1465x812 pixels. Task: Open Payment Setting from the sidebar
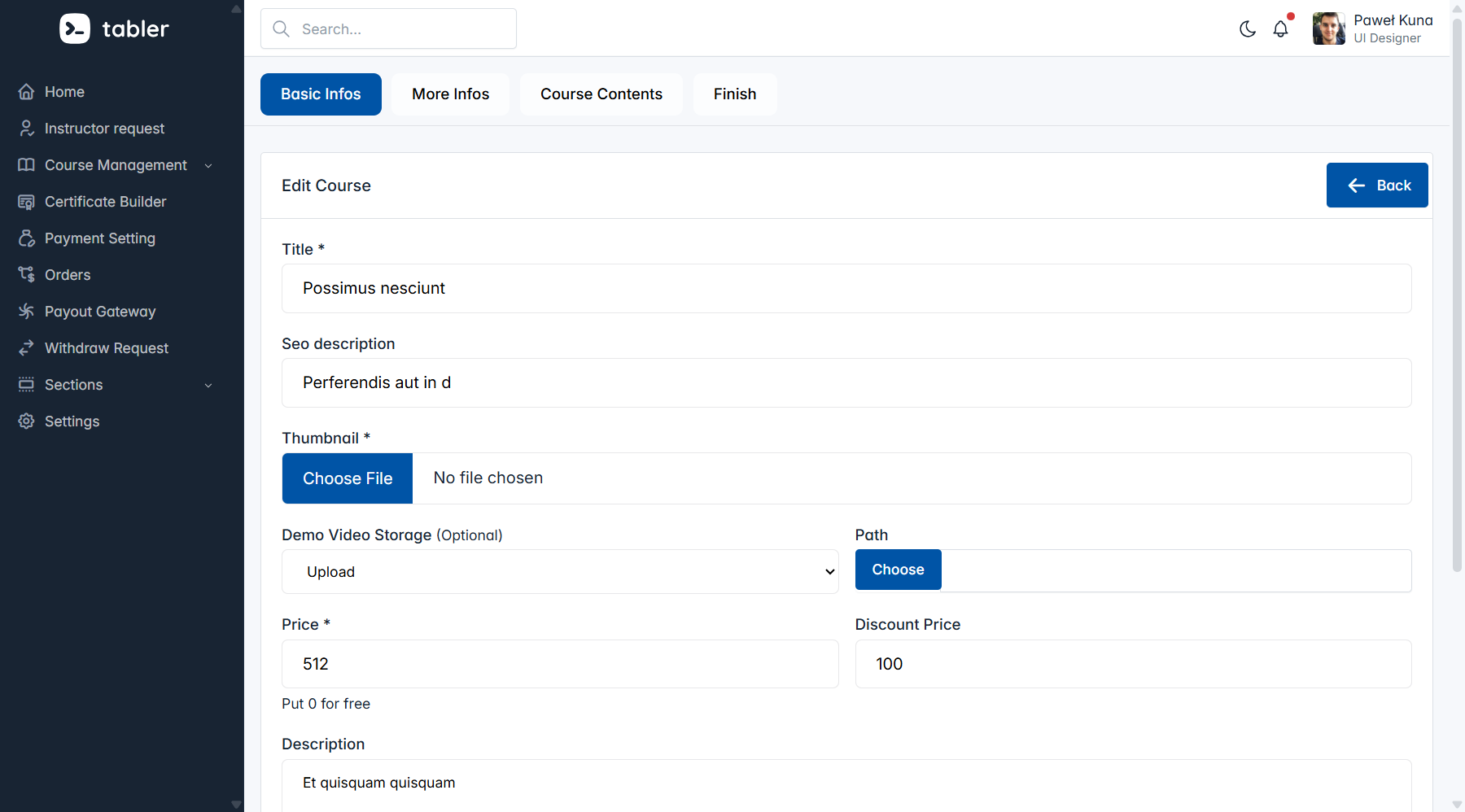tap(99, 238)
